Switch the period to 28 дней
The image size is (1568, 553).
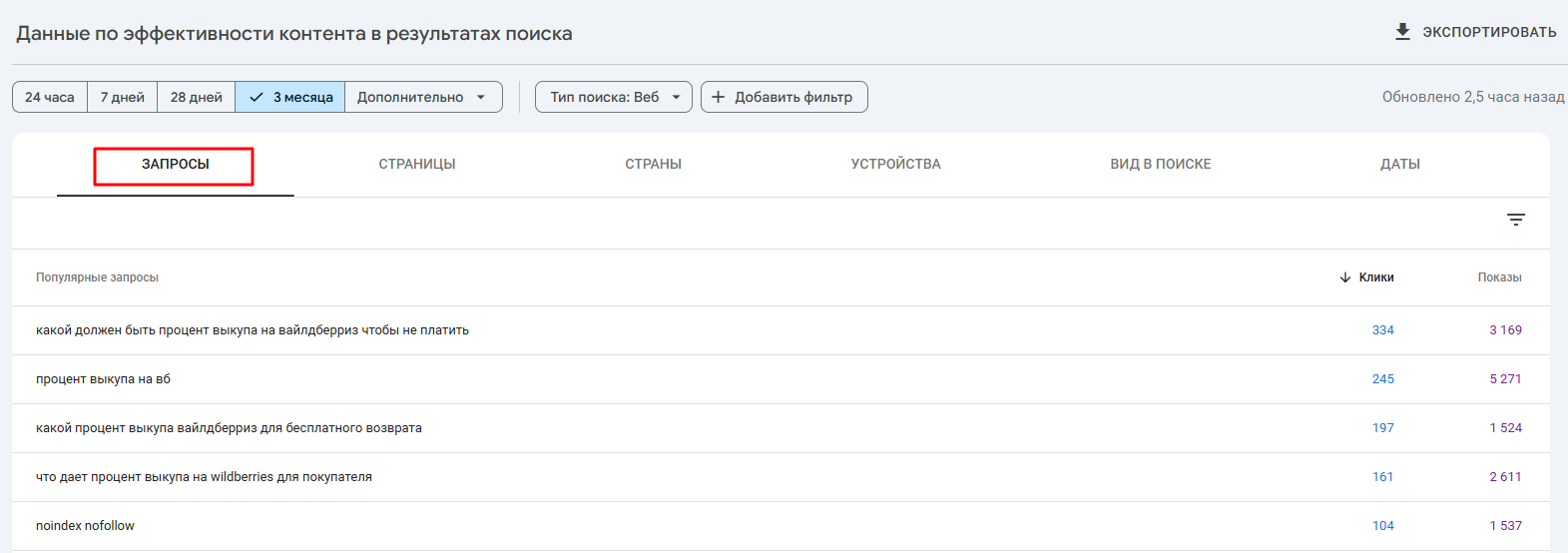[196, 97]
